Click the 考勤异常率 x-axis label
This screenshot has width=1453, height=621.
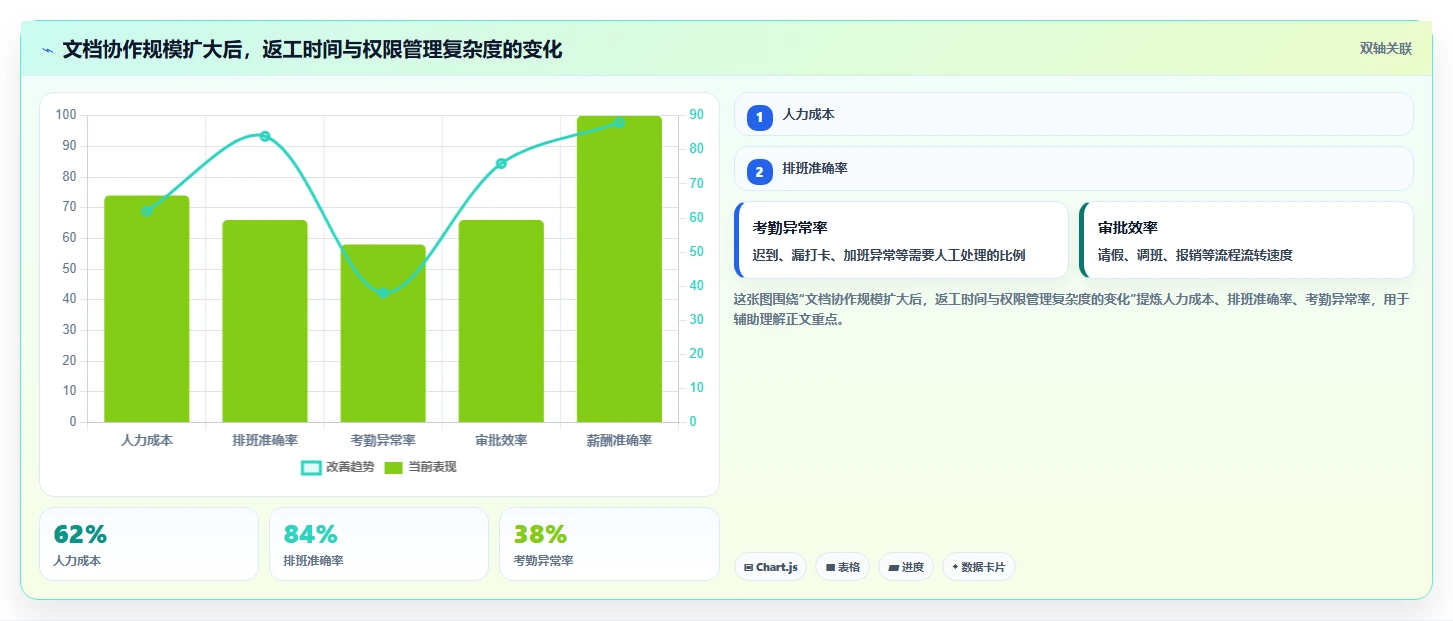tap(383, 440)
